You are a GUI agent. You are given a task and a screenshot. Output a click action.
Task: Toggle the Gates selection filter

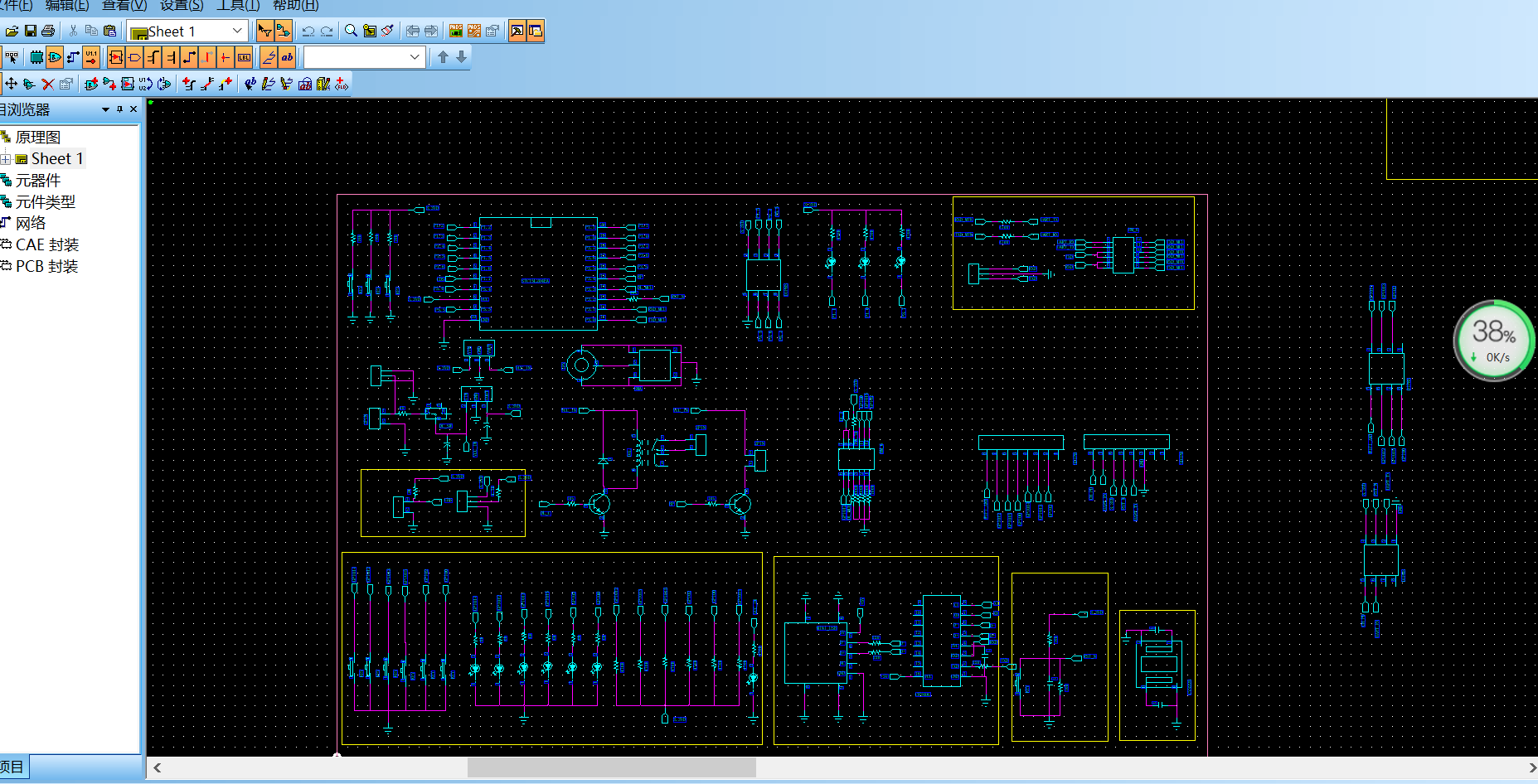point(55,57)
